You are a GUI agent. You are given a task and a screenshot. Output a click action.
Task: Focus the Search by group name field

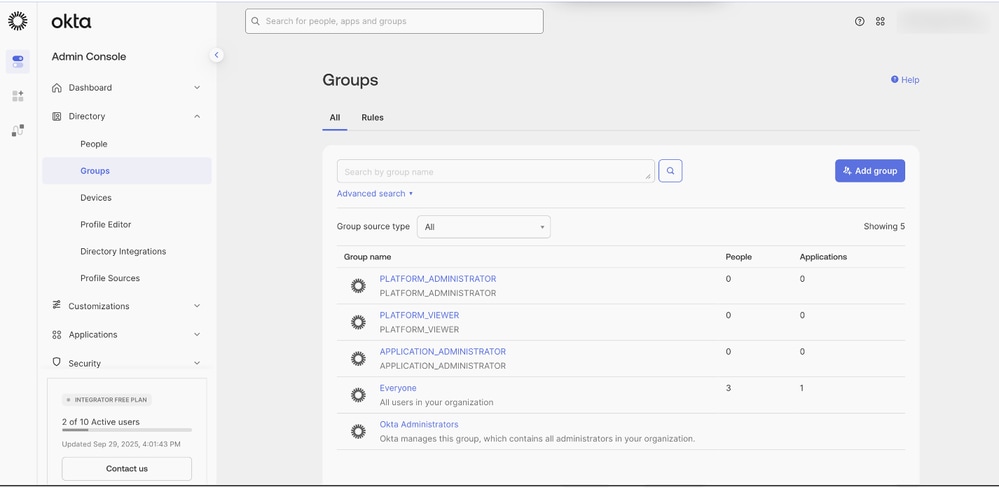pos(496,171)
